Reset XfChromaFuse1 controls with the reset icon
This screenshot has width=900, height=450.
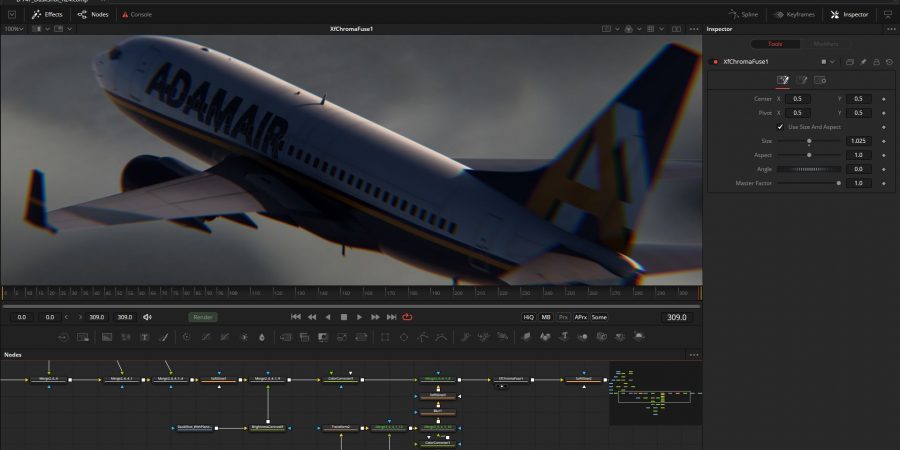click(889, 61)
